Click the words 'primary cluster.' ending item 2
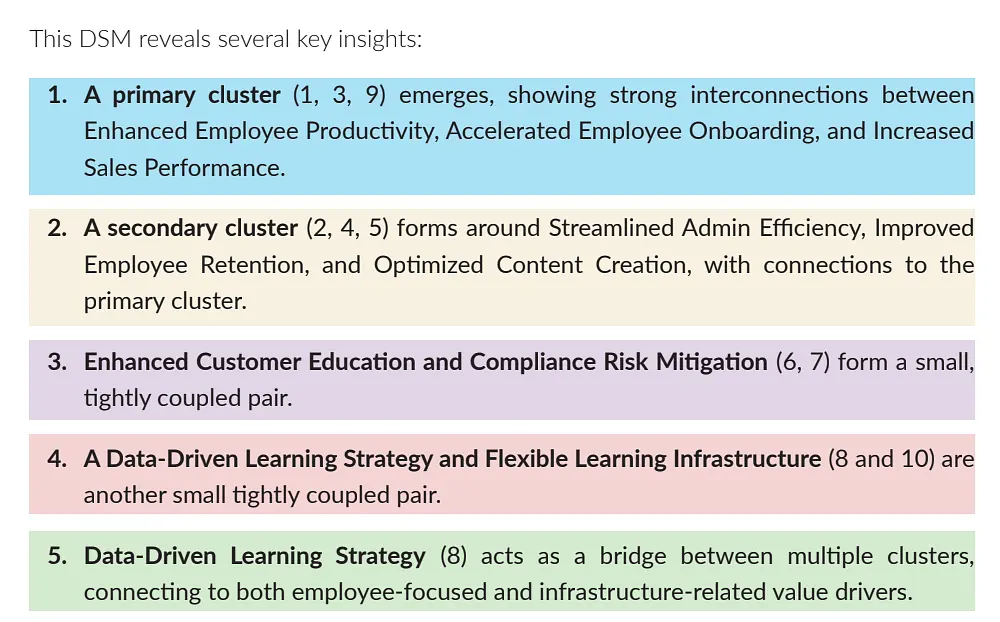1000x622 pixels. (165, 301)
